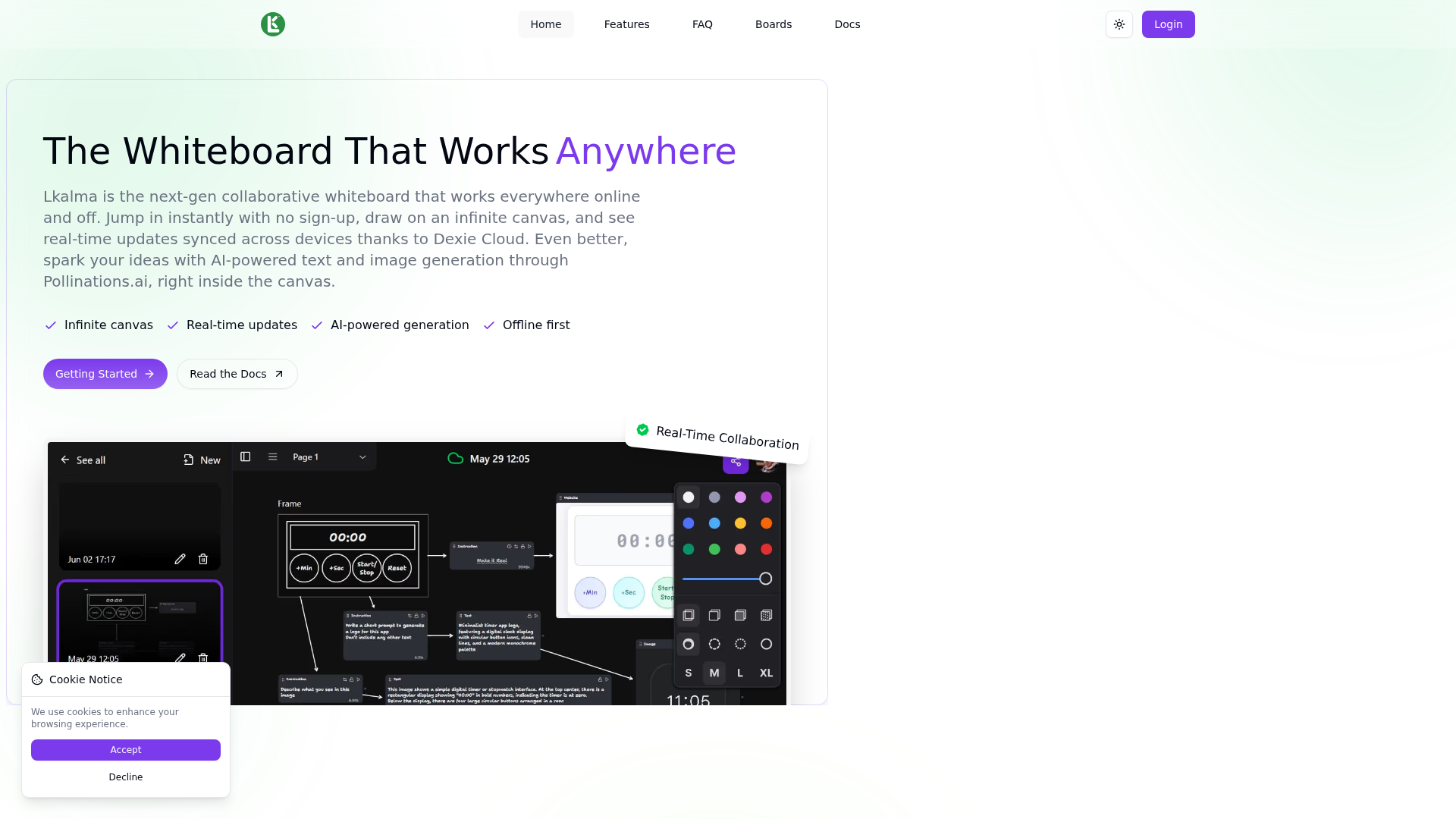The width and height of the screenshot is (1456, 819).
Task: Select the dashed stroke style icon
Action: (x=714, y=644)
